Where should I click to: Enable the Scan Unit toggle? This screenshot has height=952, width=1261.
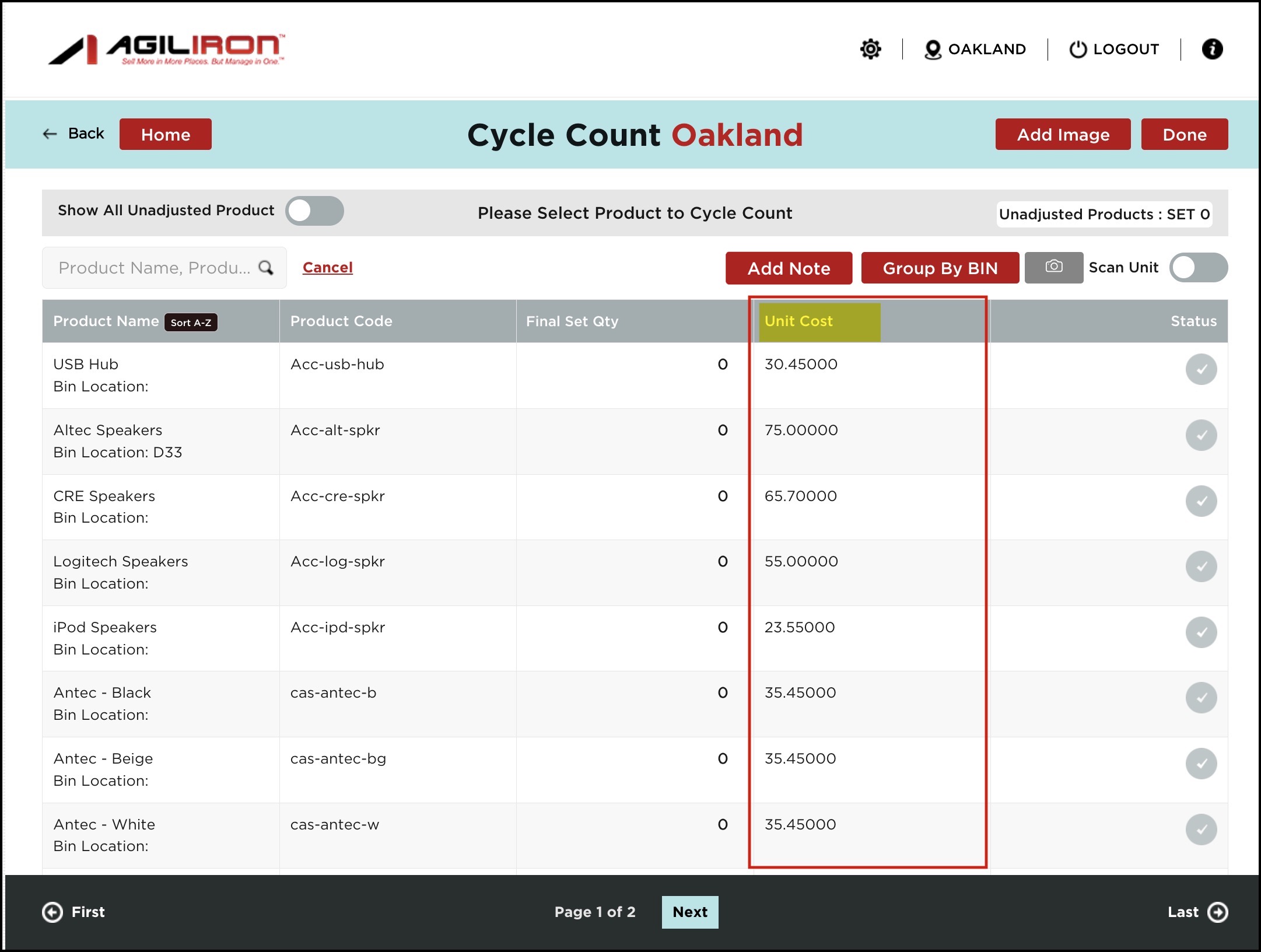(1198, 268)
